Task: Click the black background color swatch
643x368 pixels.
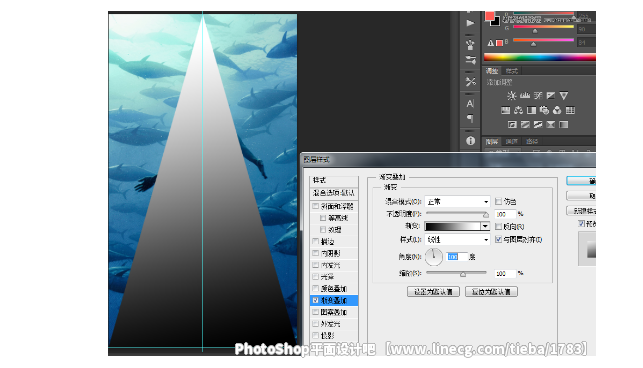Action: (x=496, y=22)
